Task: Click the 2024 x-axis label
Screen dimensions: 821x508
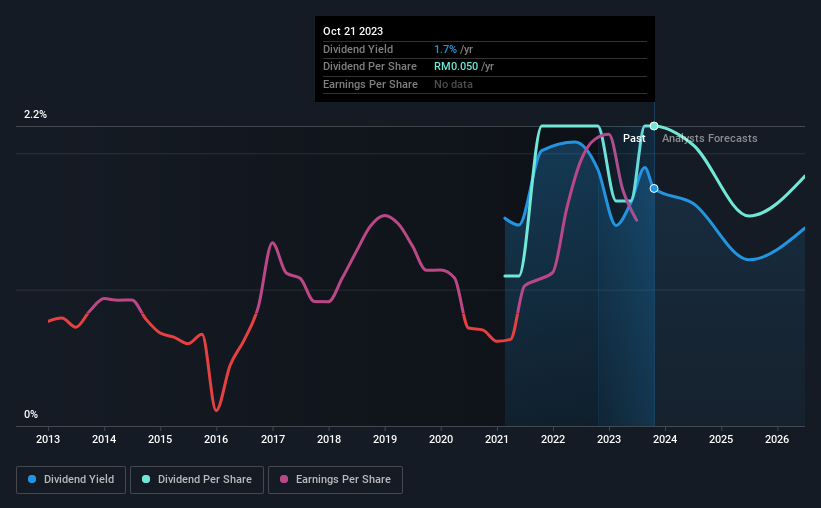Action: pyautogui.click(x=665, y=439)
